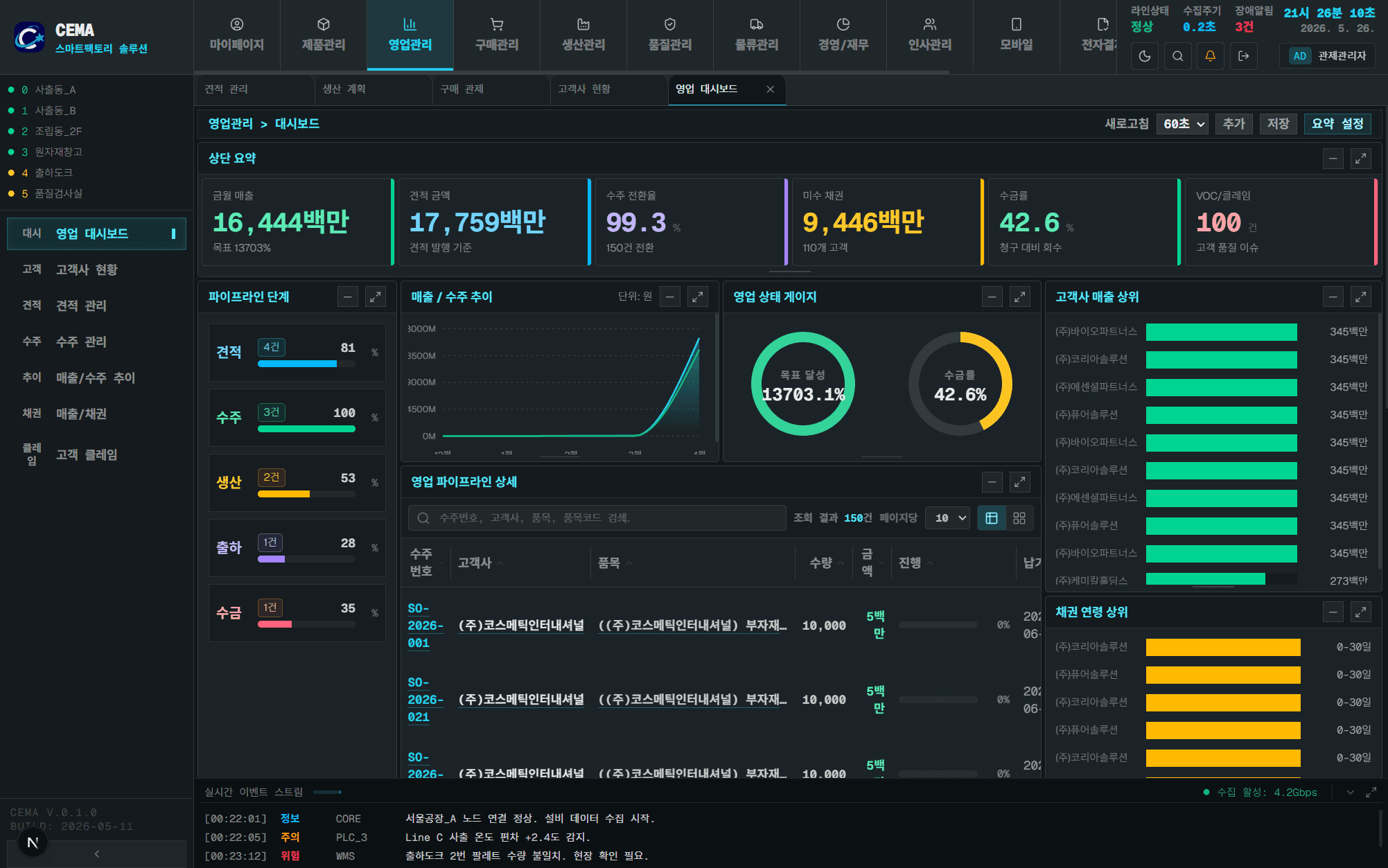The width and height of the screenshot is (1388, 868).
Task: Open notifications bell icon
Action: pyautogui.click(x=1211, y=56)
